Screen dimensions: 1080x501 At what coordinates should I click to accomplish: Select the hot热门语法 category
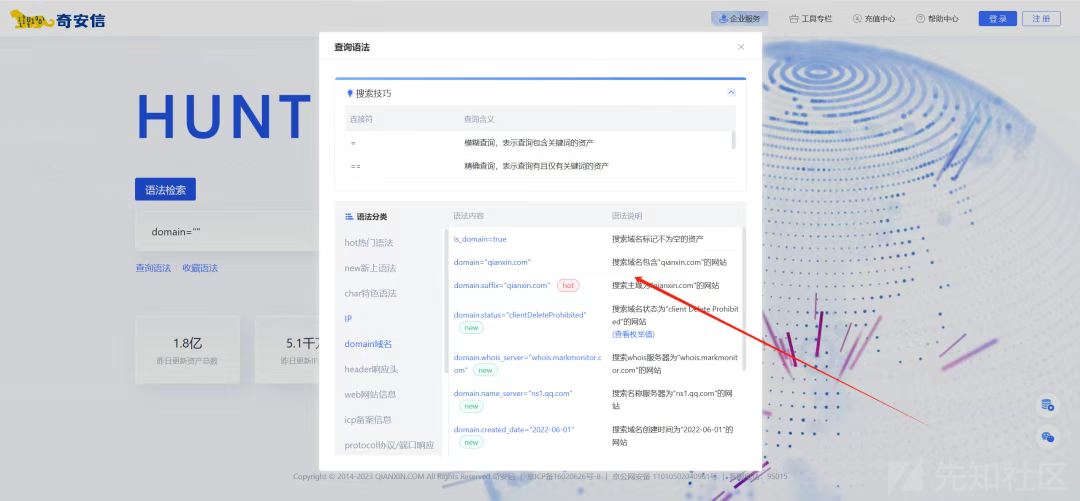(368, 243)
